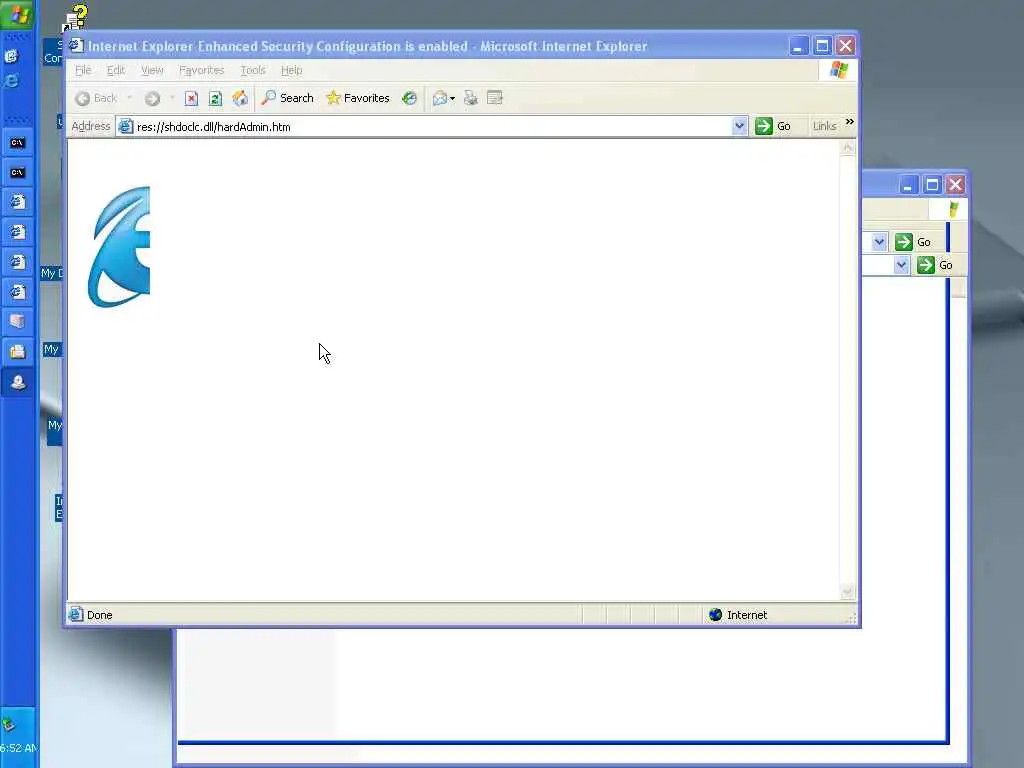The width and height of the screenshot is (1024, 768).
Task: Click upper Go button in background window
Action: [x=914, y=242]
